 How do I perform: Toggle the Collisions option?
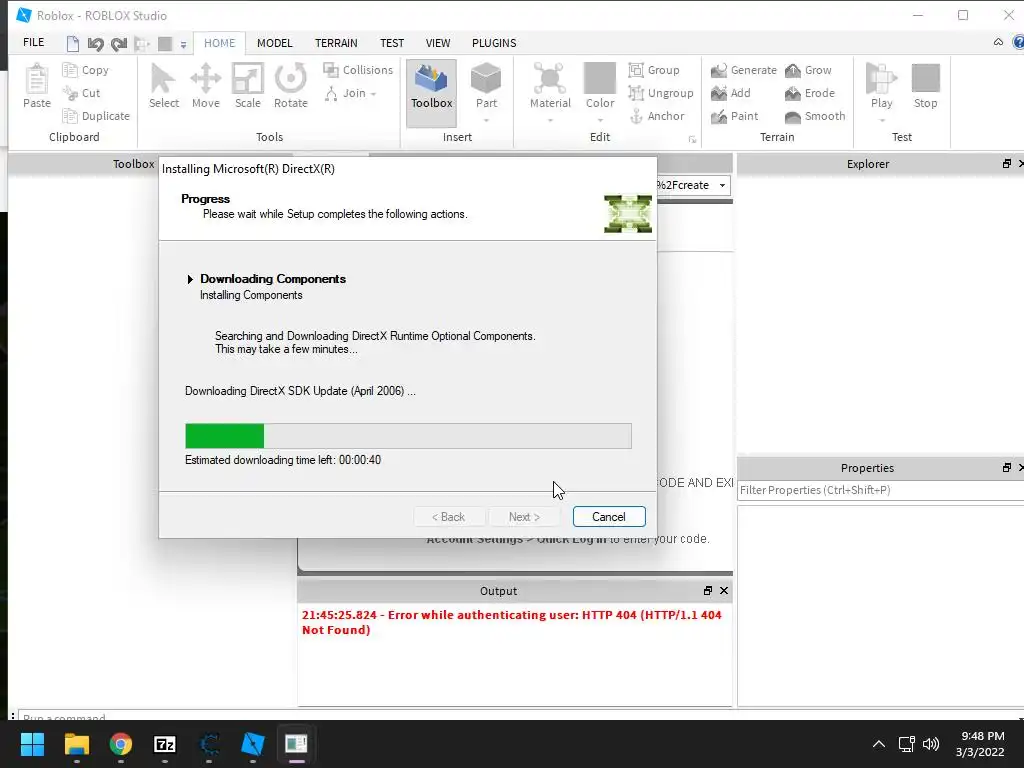click(359, 70)
